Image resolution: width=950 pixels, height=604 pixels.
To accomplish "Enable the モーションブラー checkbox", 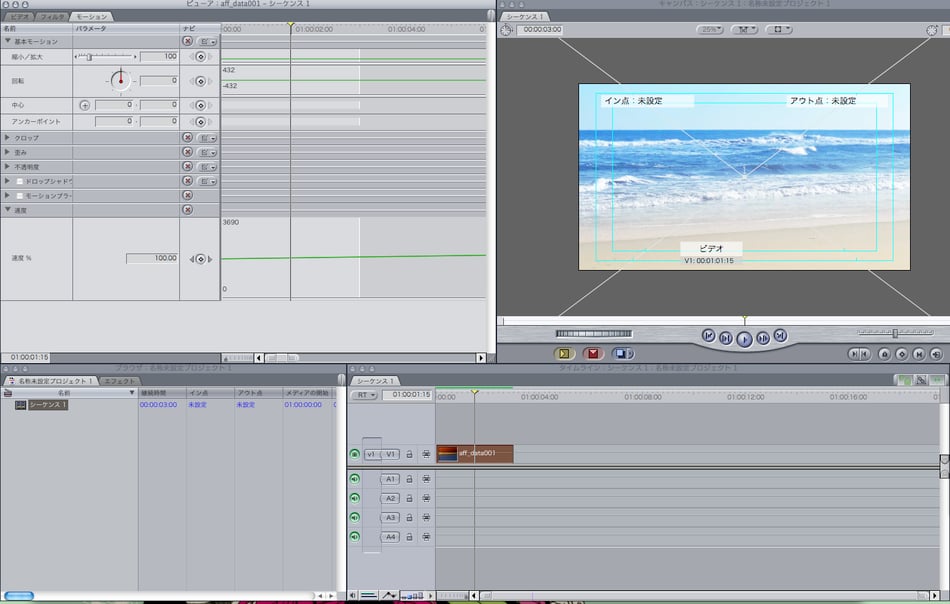I will [19, 196].
